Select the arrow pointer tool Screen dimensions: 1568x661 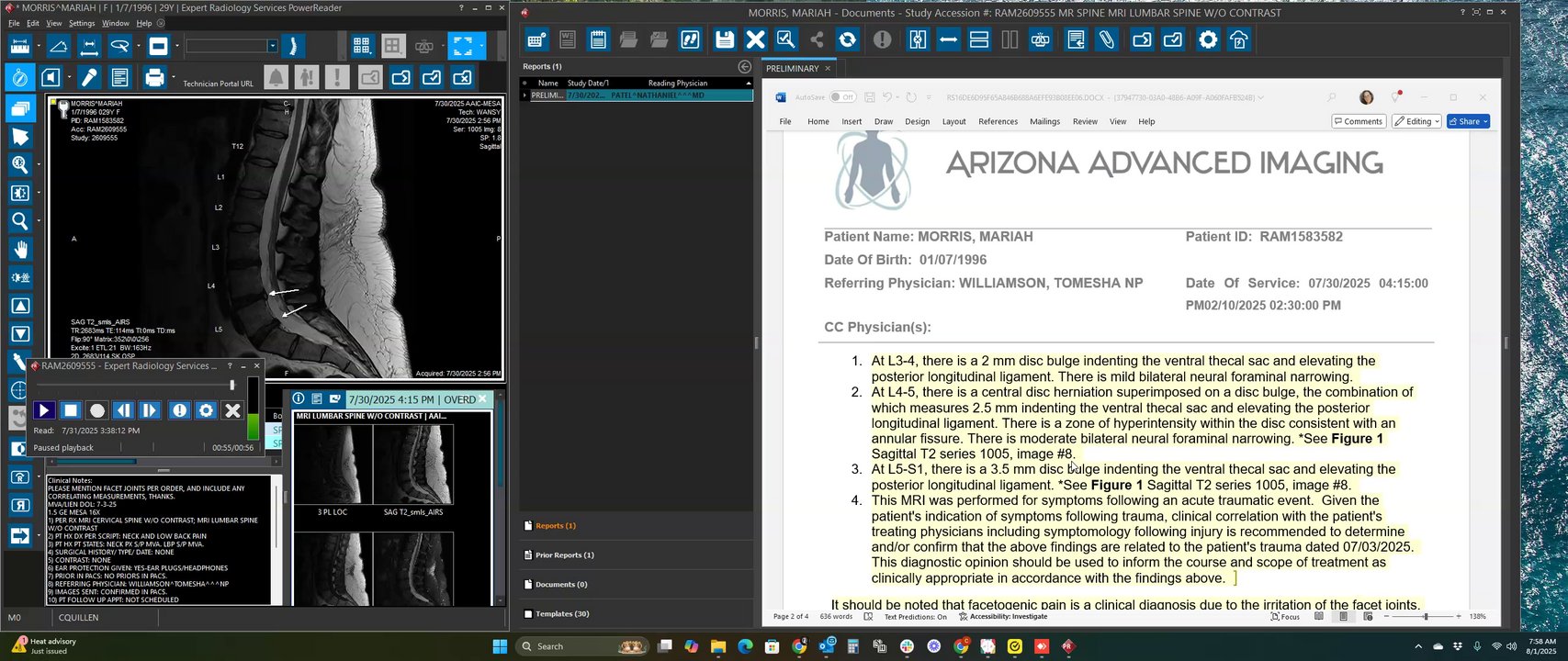(x=19, y=137)
